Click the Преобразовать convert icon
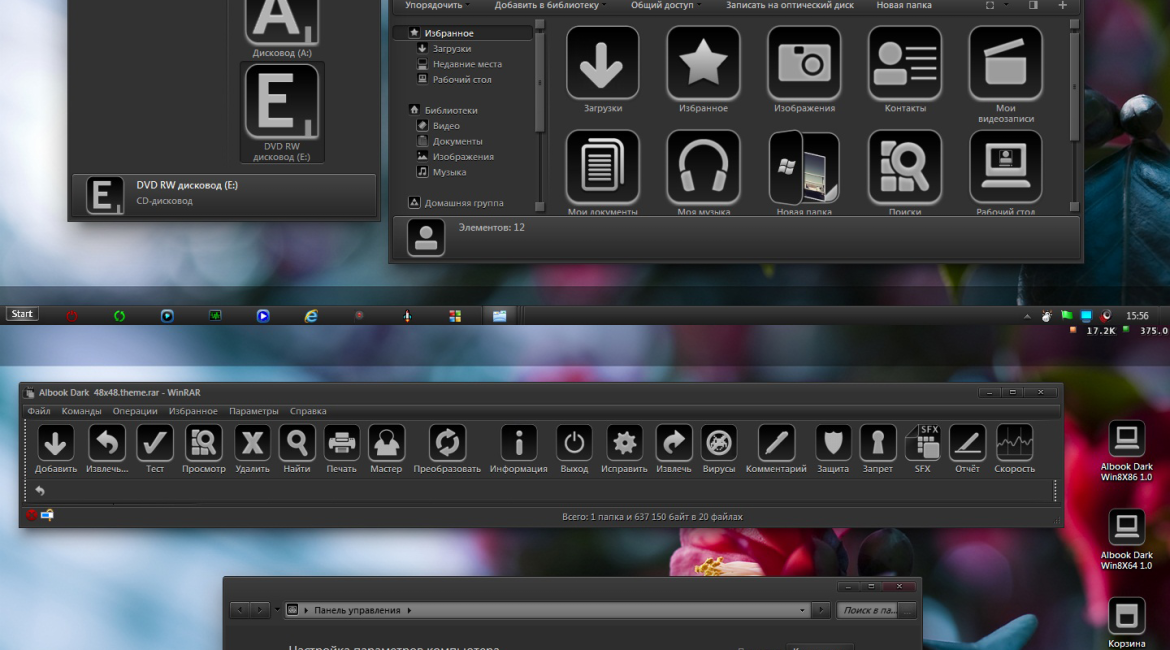Screen dimensions: 1170x650 tap(447, 443)
